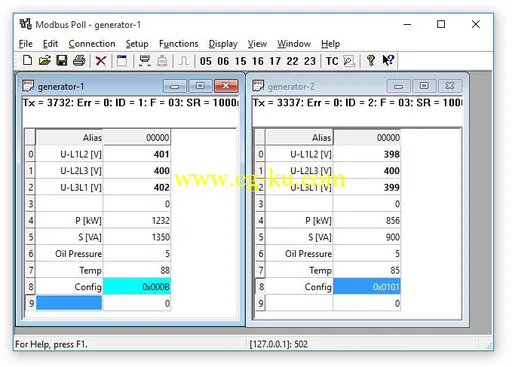Select function 15 toolbar button

click(x=240, y=61)
